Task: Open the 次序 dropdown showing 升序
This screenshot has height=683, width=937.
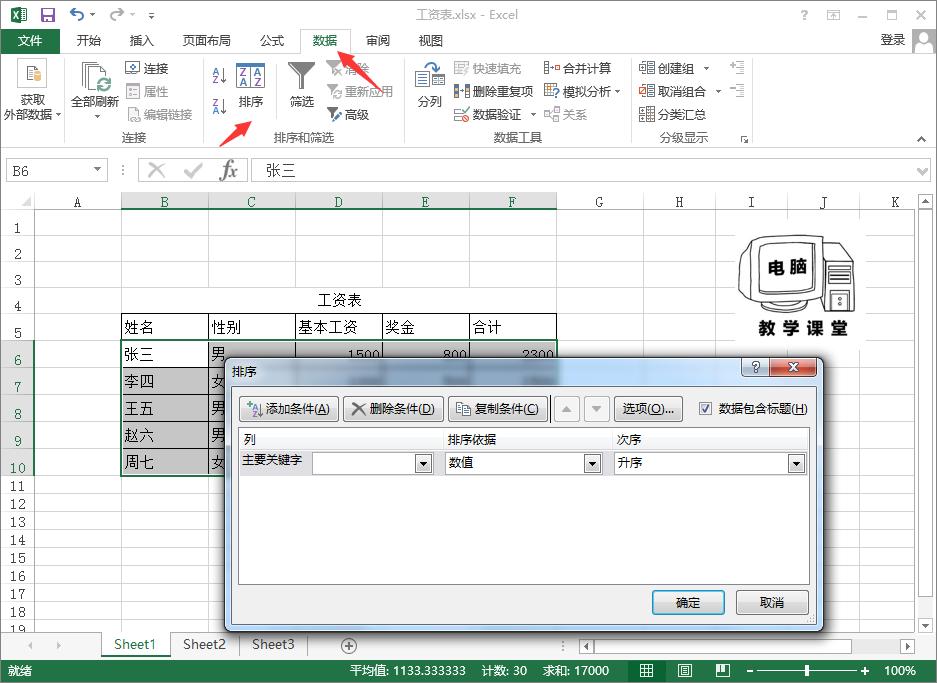Action: pos(797,462)
